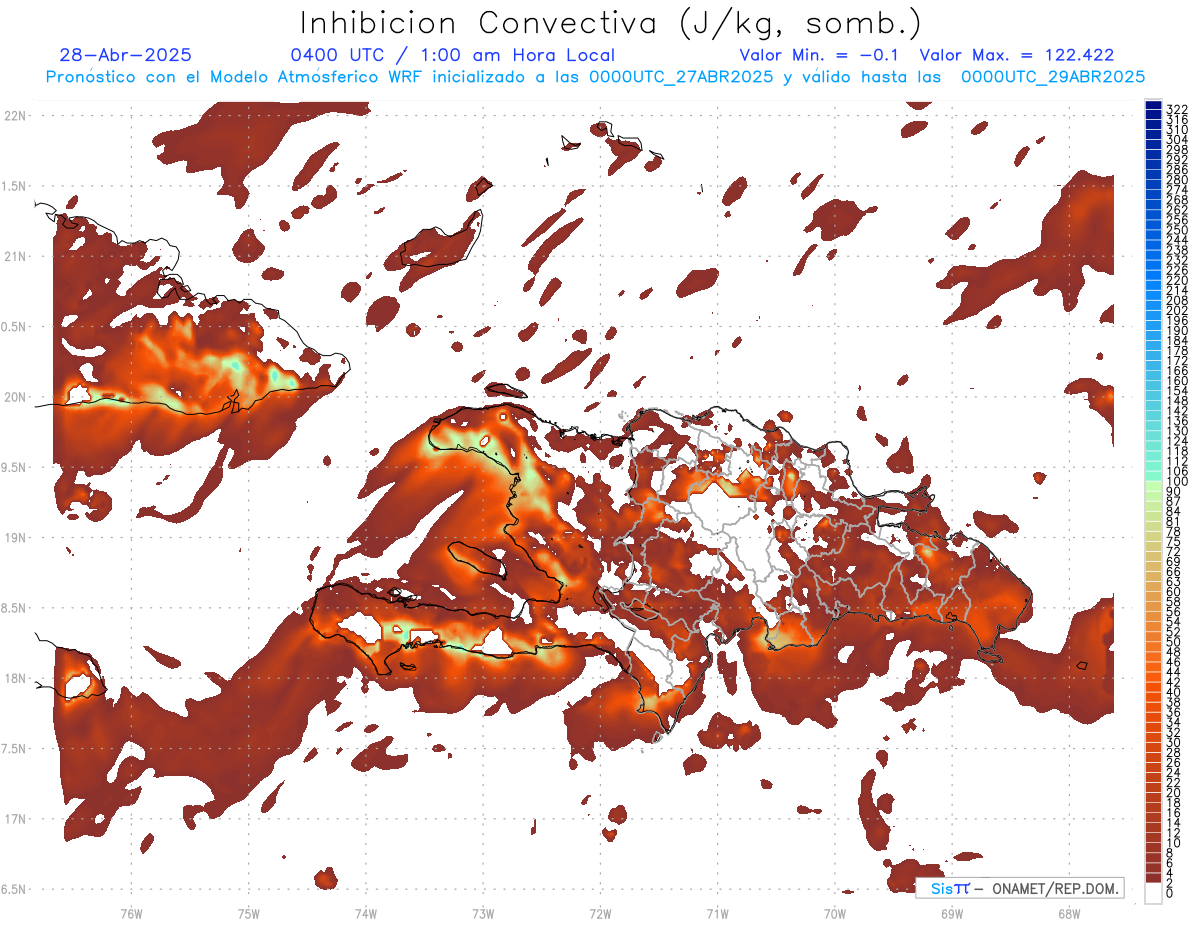This screenshot has width=1200, height=927.
Task: Click the '74W' longitude label
Action: pyautogui.click(x=366, y=914)
